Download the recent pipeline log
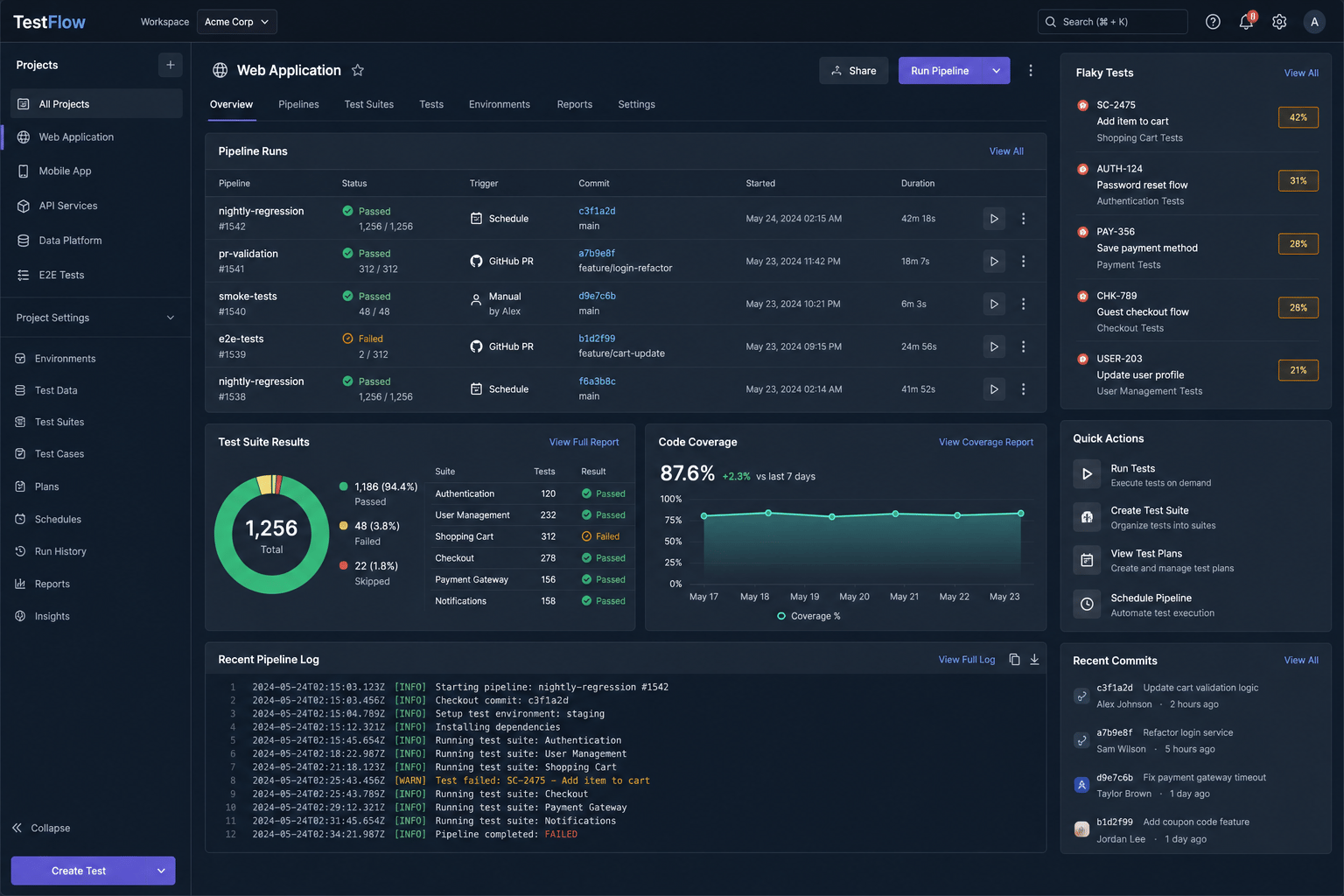 click(x=1034, y=660)
